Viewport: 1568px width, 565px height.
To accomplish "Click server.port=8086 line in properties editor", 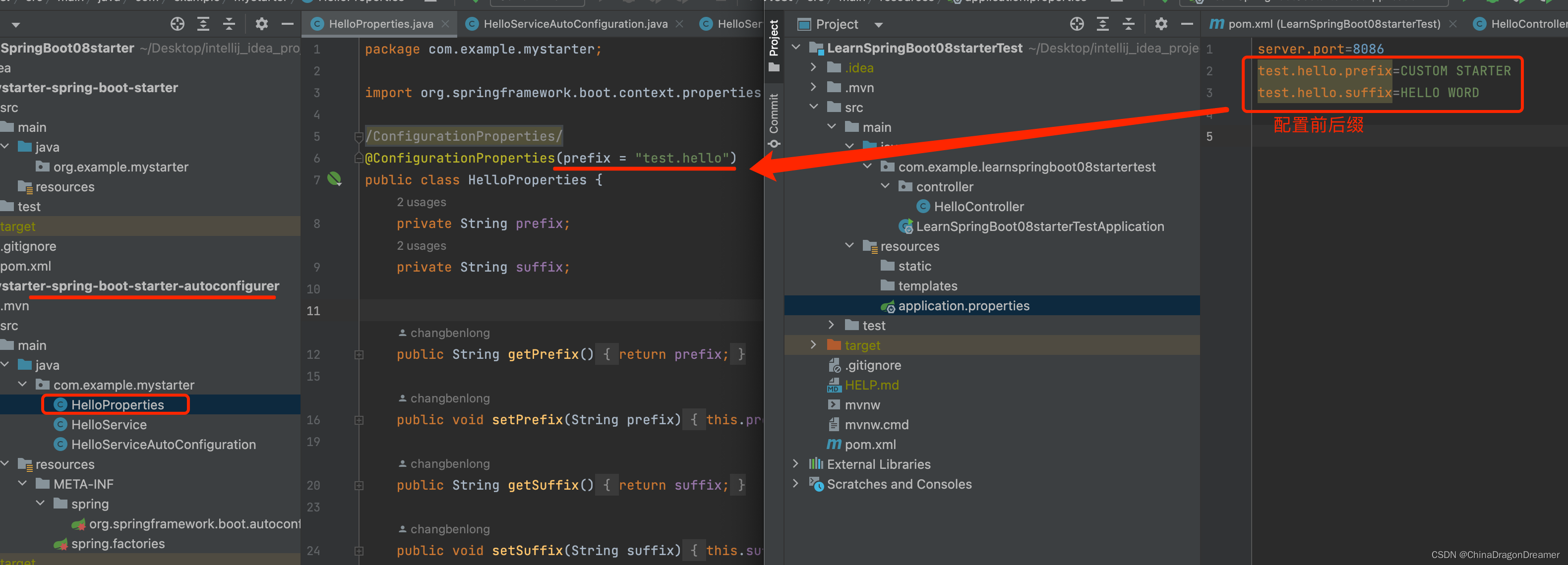I will pos(1320,49).
